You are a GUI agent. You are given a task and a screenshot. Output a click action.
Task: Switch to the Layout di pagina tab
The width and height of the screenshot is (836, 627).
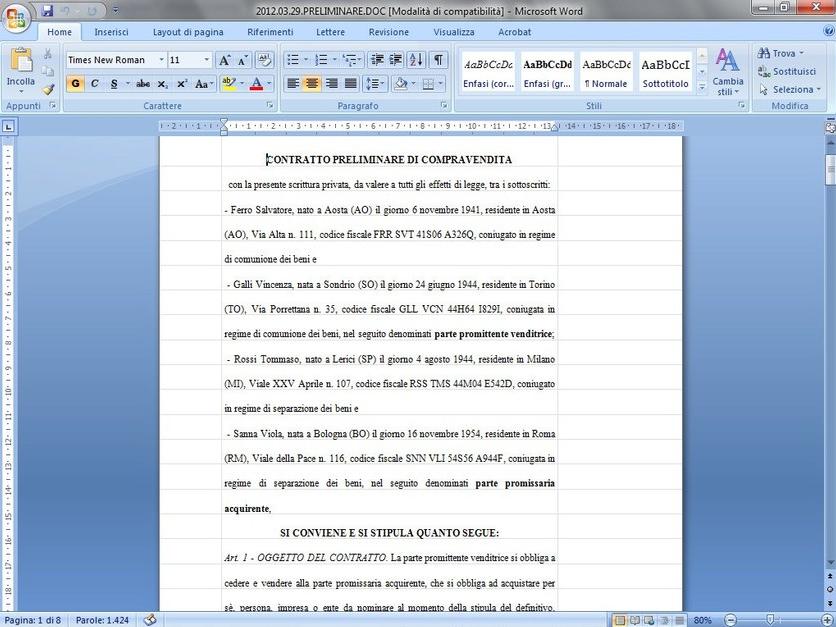click(188, 32)
